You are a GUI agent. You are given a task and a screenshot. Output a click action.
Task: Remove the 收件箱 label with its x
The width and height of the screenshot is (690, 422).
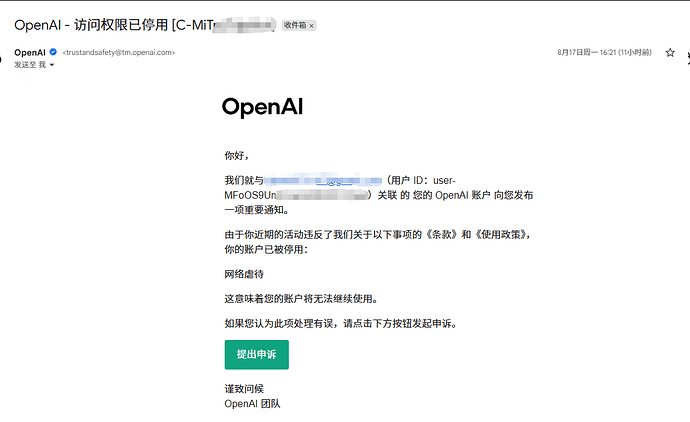coord(311,26)
